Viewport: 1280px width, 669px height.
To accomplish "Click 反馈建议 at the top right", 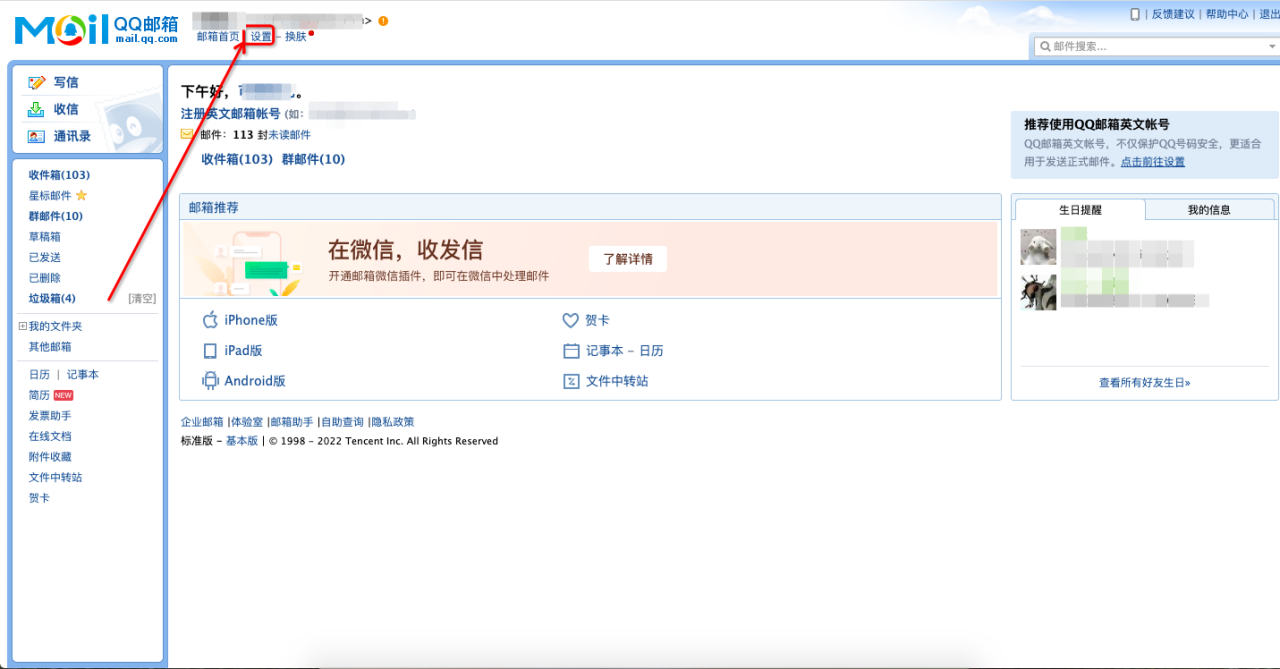I will [x=1173, y=14].
